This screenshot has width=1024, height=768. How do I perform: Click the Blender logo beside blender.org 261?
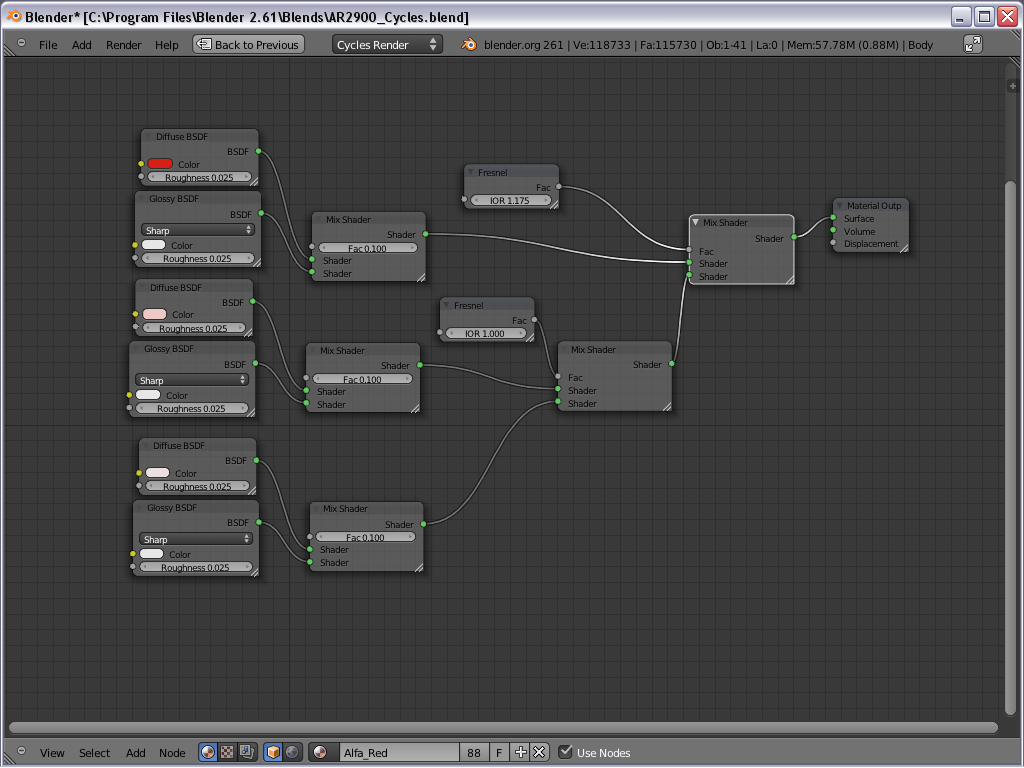tap(469, 44)
